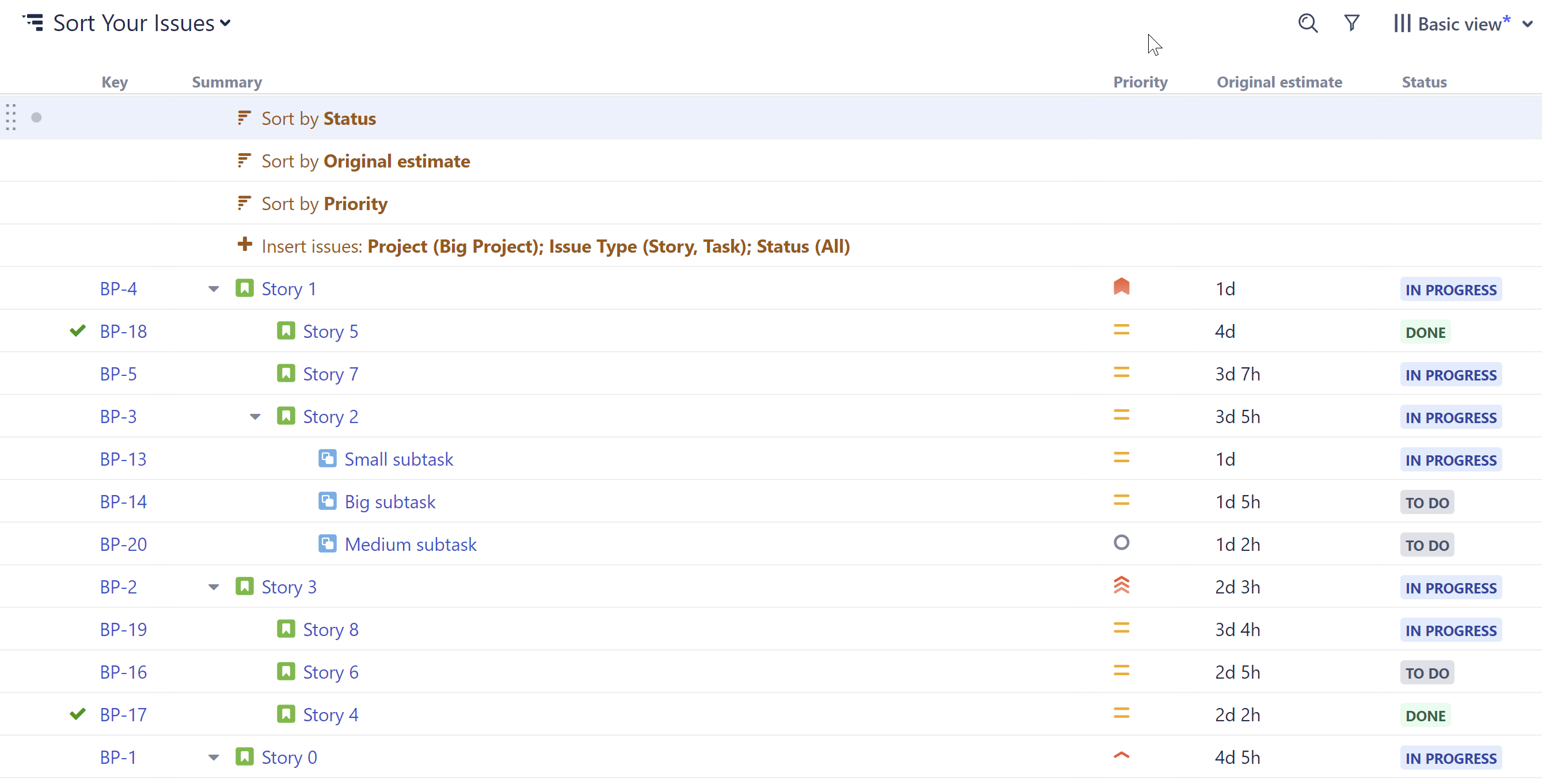Open the search magnifier icon
The height and width of the screenshot is (784, 1542).
(1307, 24)
